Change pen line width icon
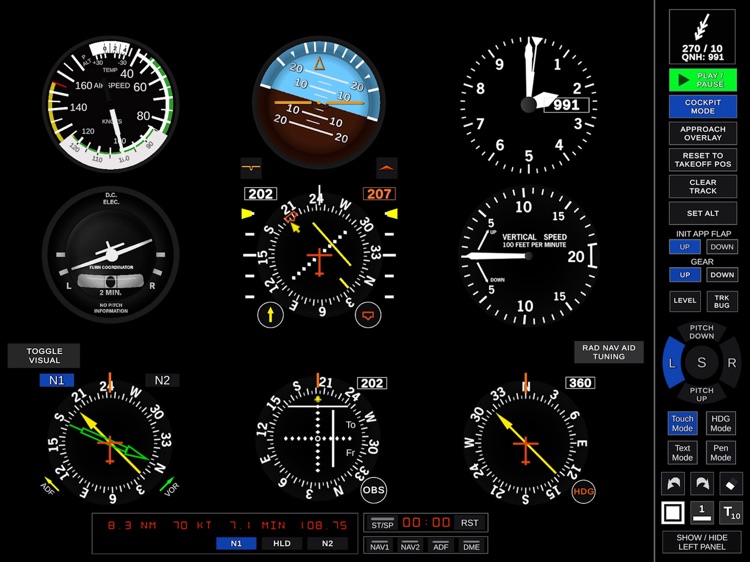Viewport: 750px width, 562px height. (x=702, y=513)
